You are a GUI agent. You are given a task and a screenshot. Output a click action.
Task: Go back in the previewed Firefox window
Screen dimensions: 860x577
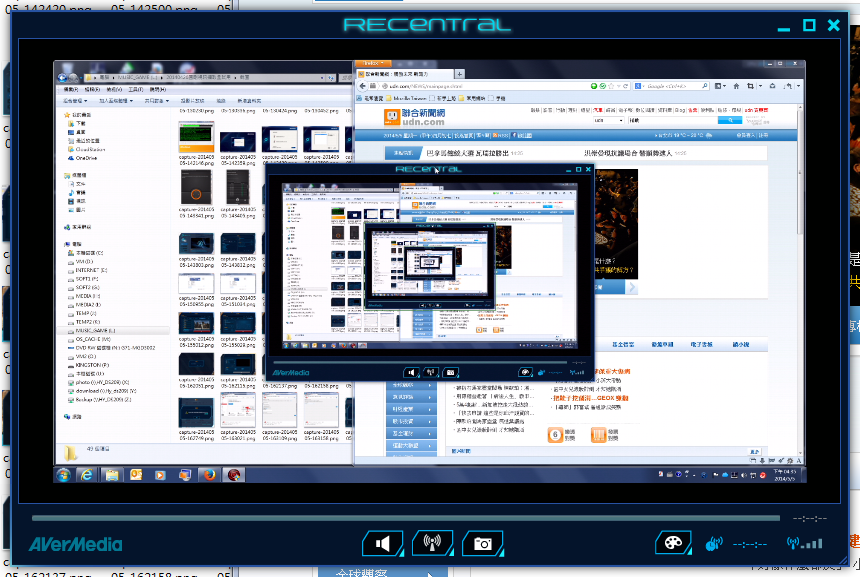[x=362, y=86]
